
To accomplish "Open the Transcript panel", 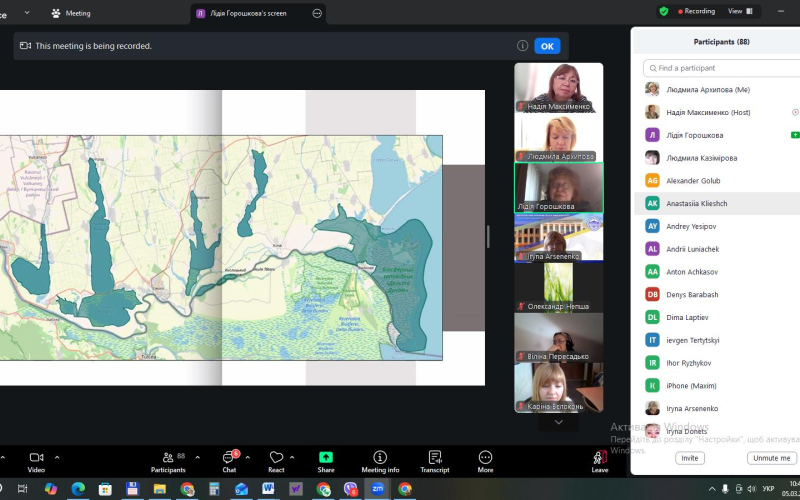I will pyautogui.click(x=434, y=459).
